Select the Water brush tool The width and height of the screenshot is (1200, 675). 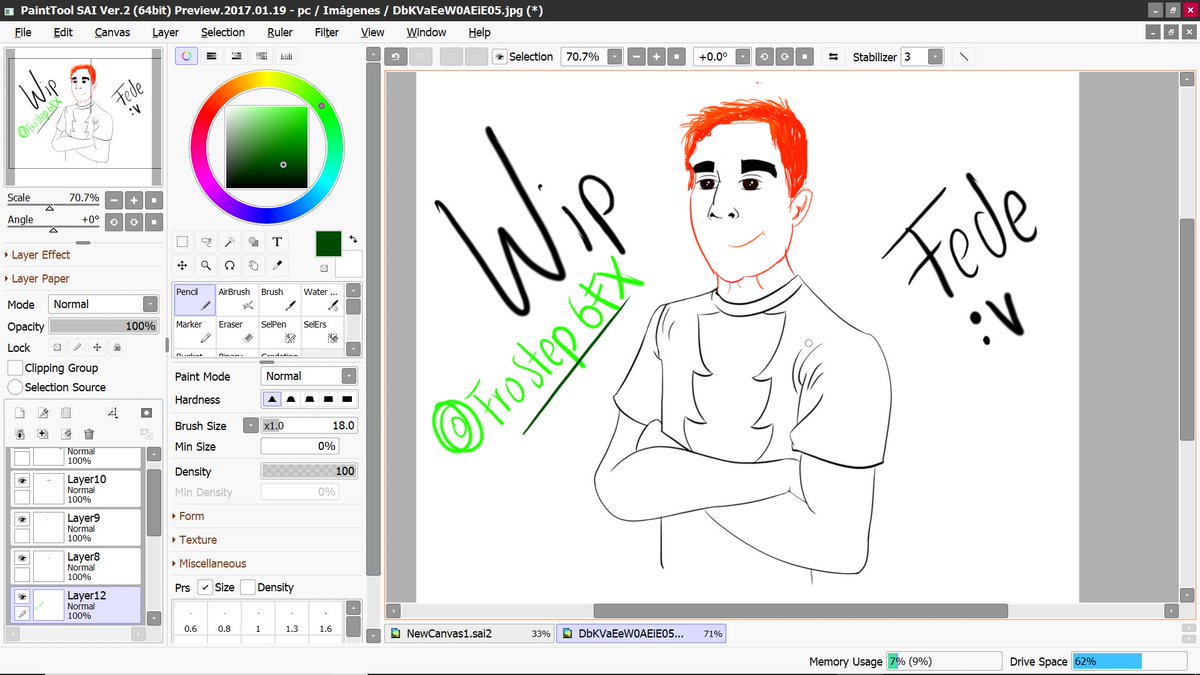(322, 301)
